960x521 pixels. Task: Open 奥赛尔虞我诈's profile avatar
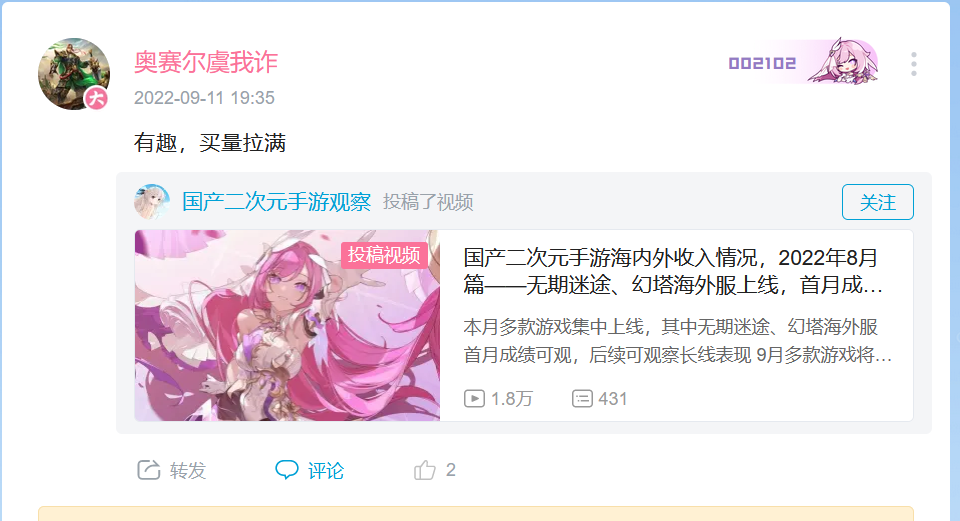tap(74, 74)
